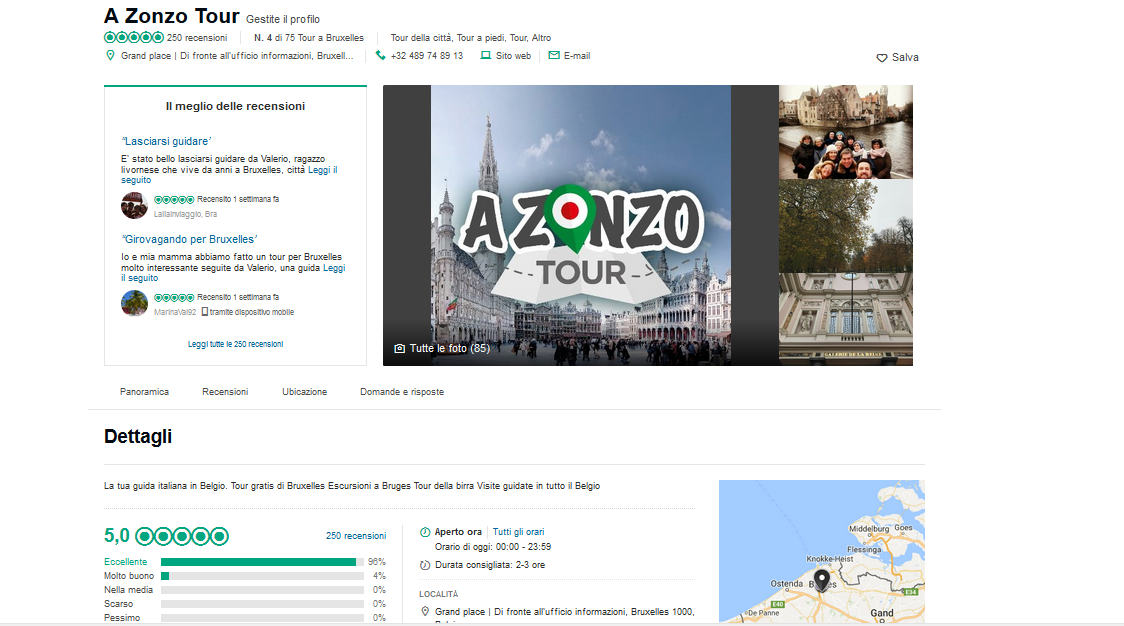
Task: Click the Grand place address in the header
Action: tap(237, 55)
